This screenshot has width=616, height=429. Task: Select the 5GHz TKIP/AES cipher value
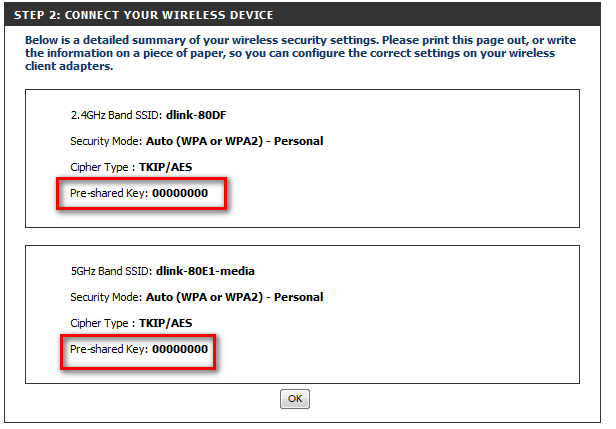coord(168,323)
